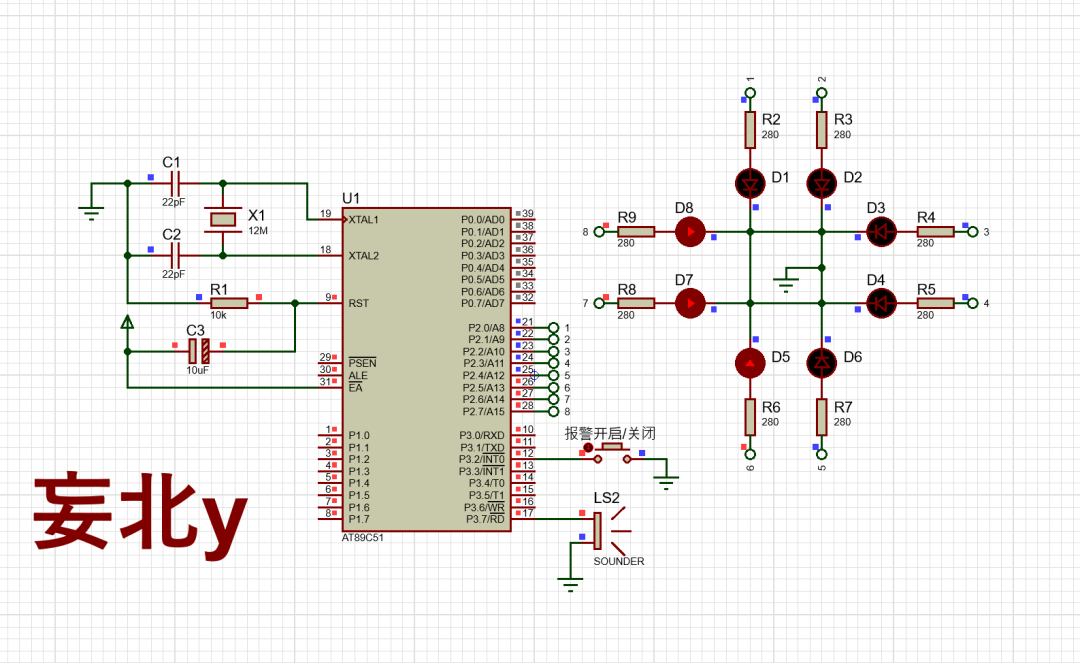1080x663 pixels.
Task: Click terminal connected to pin P2.3/A11
Action: click(x=553, y=364)
